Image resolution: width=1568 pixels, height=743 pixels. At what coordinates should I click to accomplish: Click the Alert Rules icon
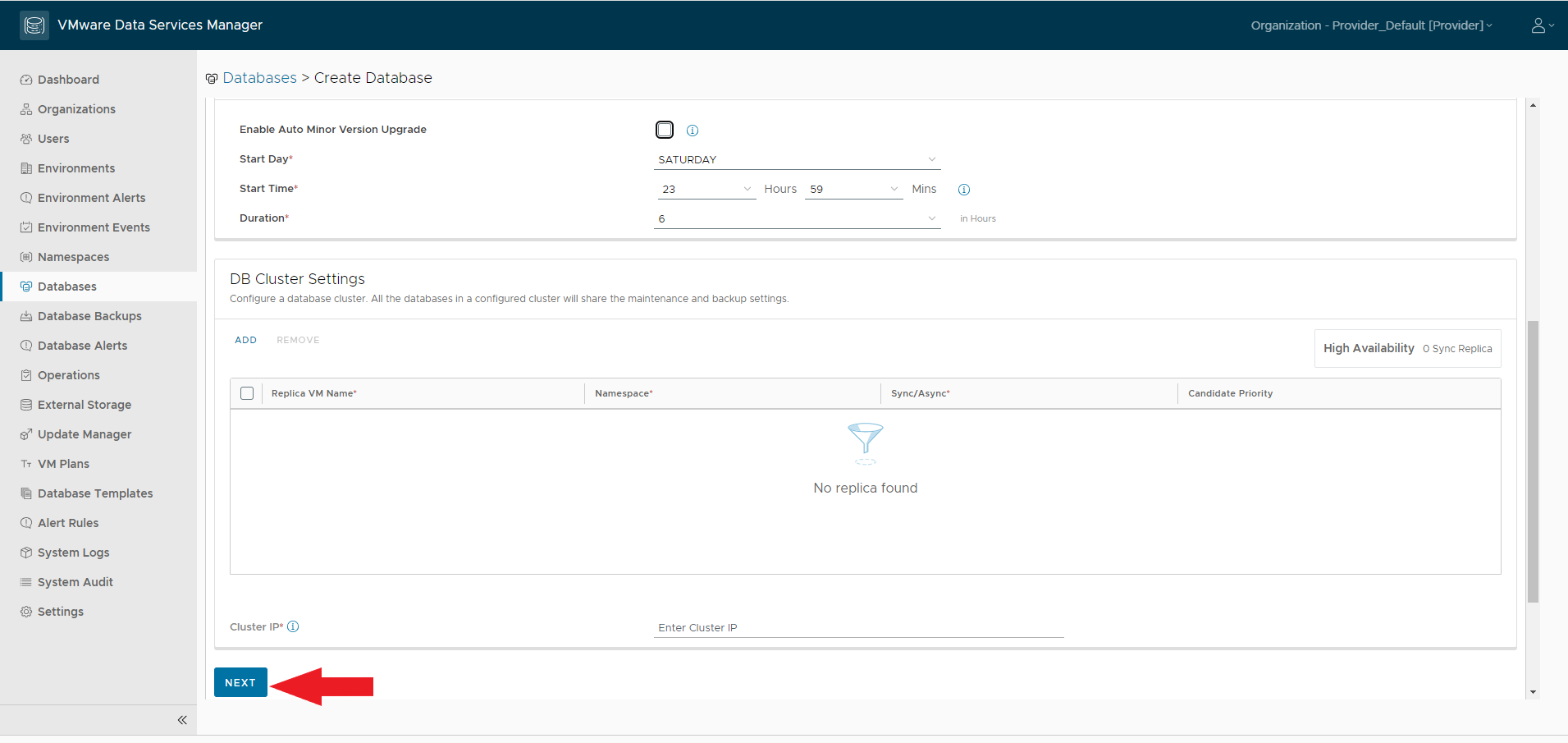click(x=26, y=523)
